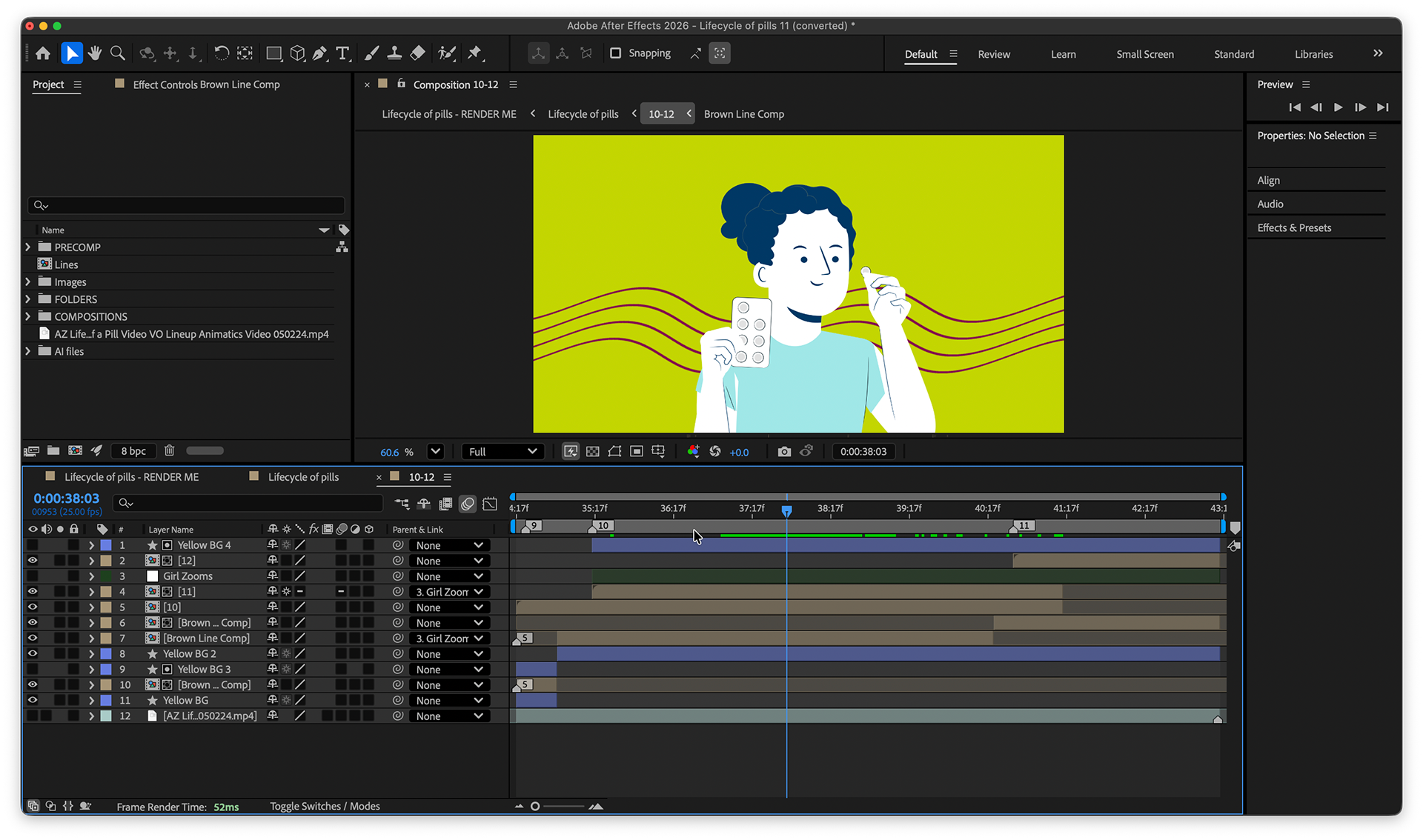Select the Hand tool
The width and height of the screenshot is (1423, 840).
coord(94,53)
